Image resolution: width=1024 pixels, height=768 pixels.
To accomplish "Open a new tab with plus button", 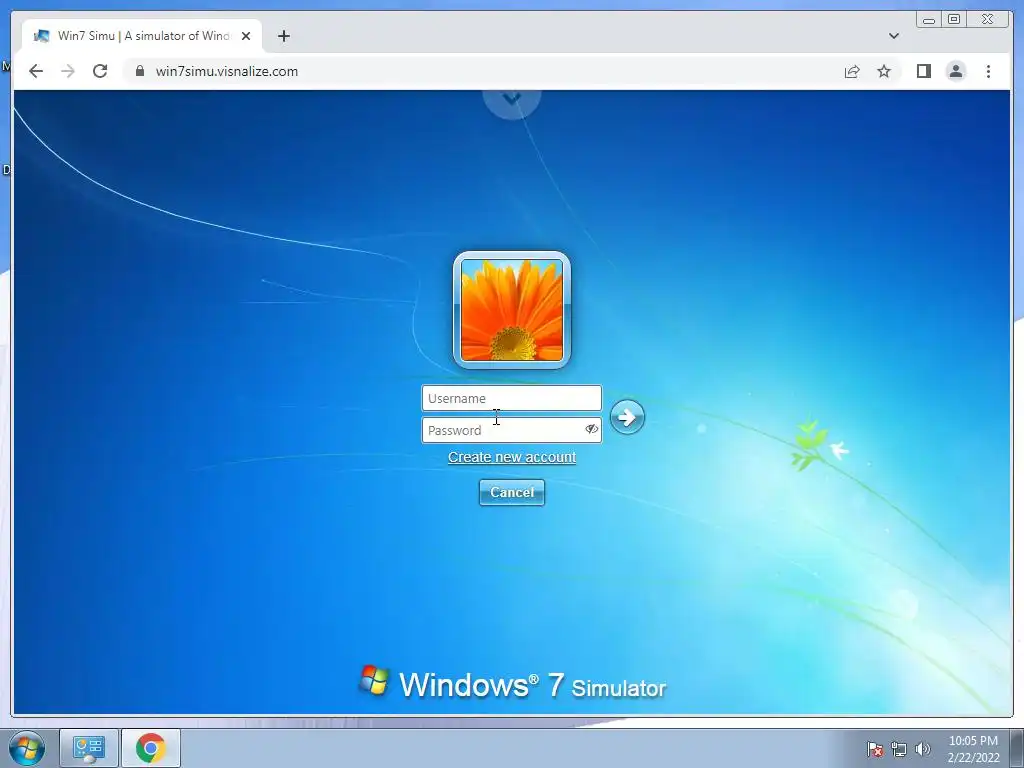I will click(283, 36).
